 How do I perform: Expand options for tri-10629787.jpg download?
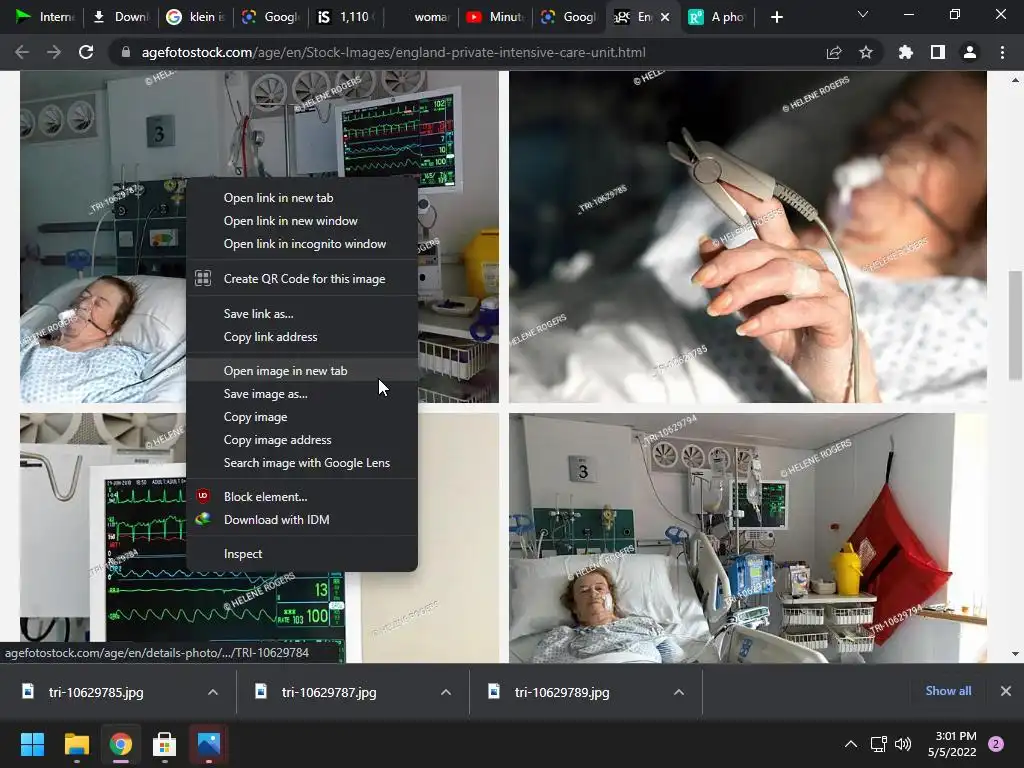[446, 692]
